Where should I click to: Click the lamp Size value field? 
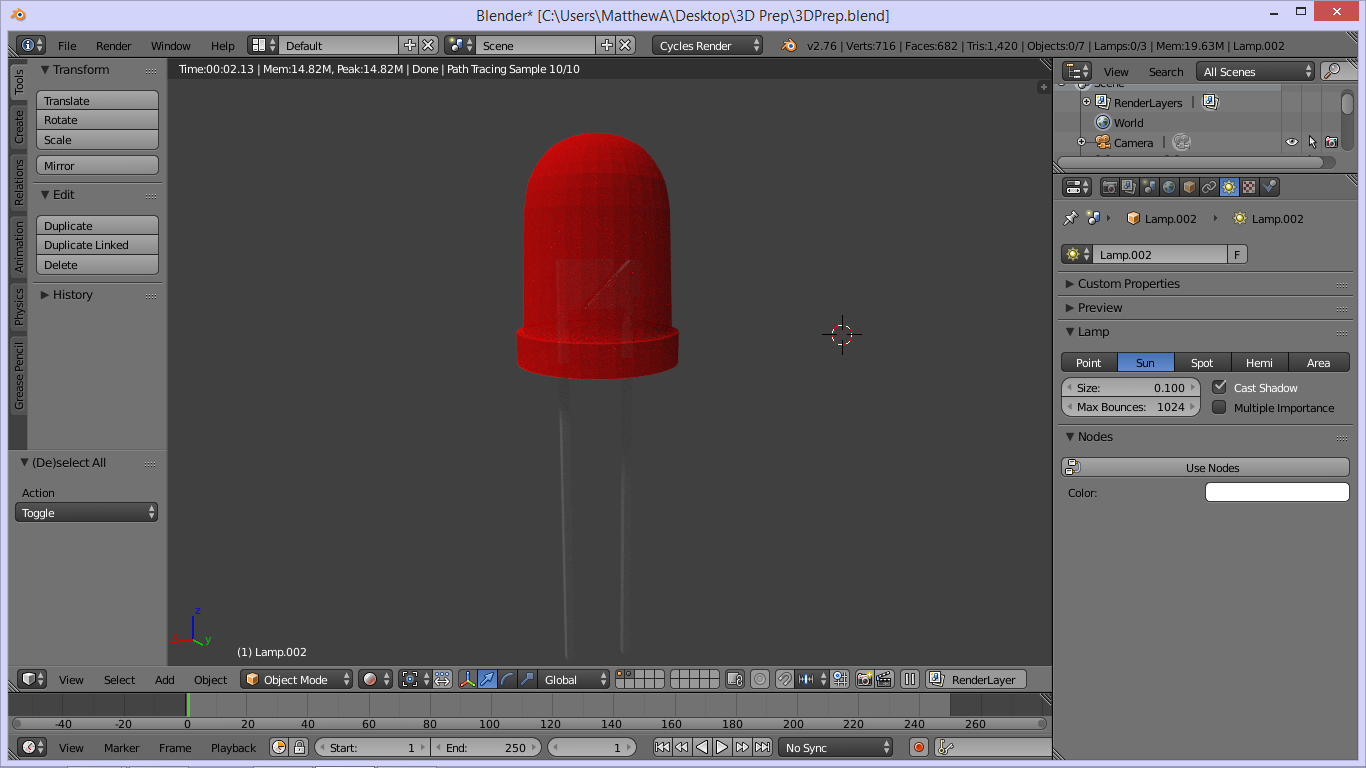pos(1130,387)
